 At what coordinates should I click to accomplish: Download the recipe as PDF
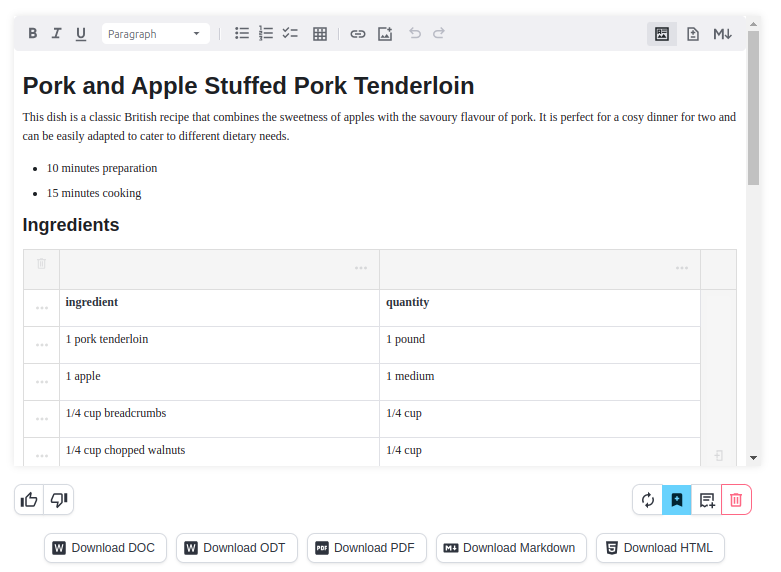(x=366, y=548)
